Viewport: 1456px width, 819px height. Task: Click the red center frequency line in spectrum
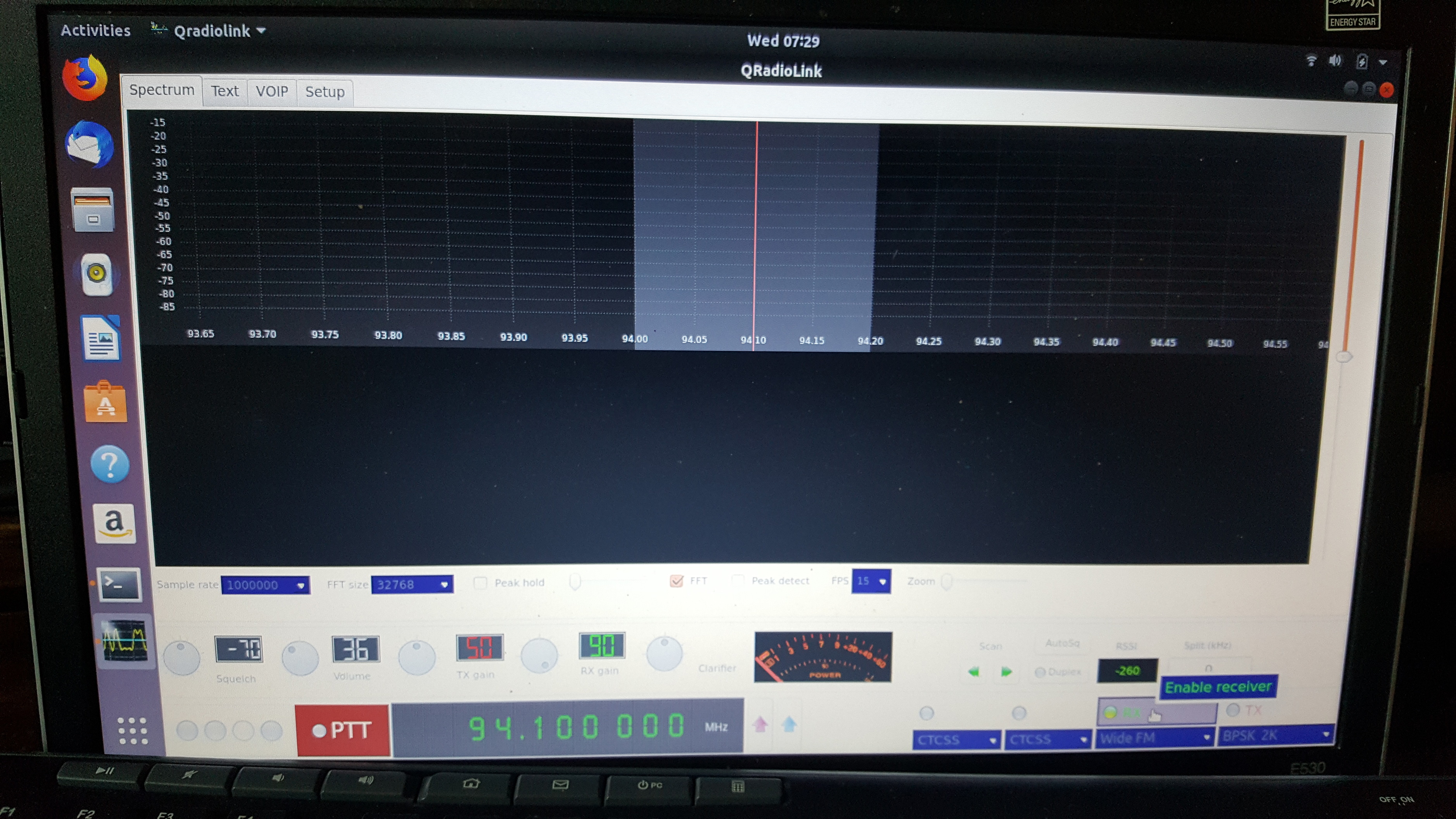[x=755, y=236]
